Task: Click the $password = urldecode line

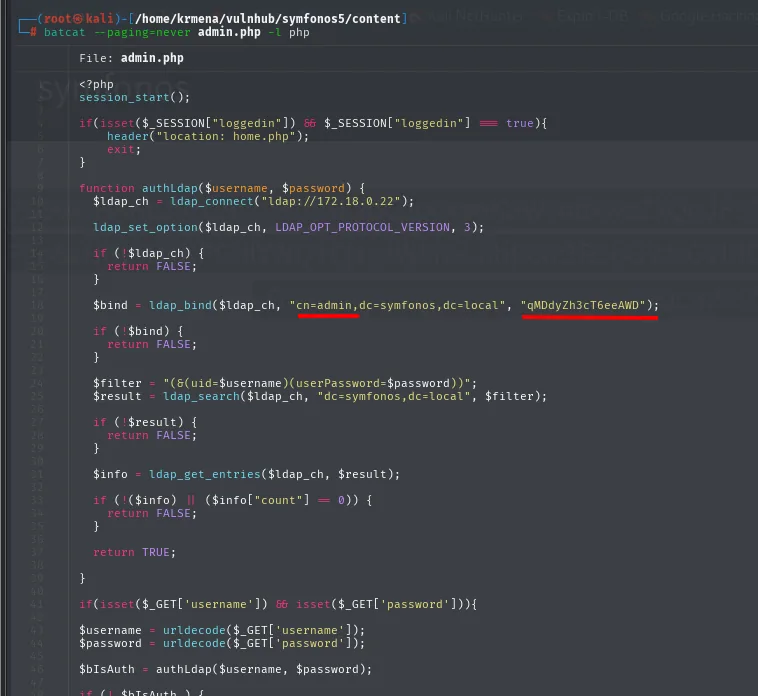Action: point(222,643)
